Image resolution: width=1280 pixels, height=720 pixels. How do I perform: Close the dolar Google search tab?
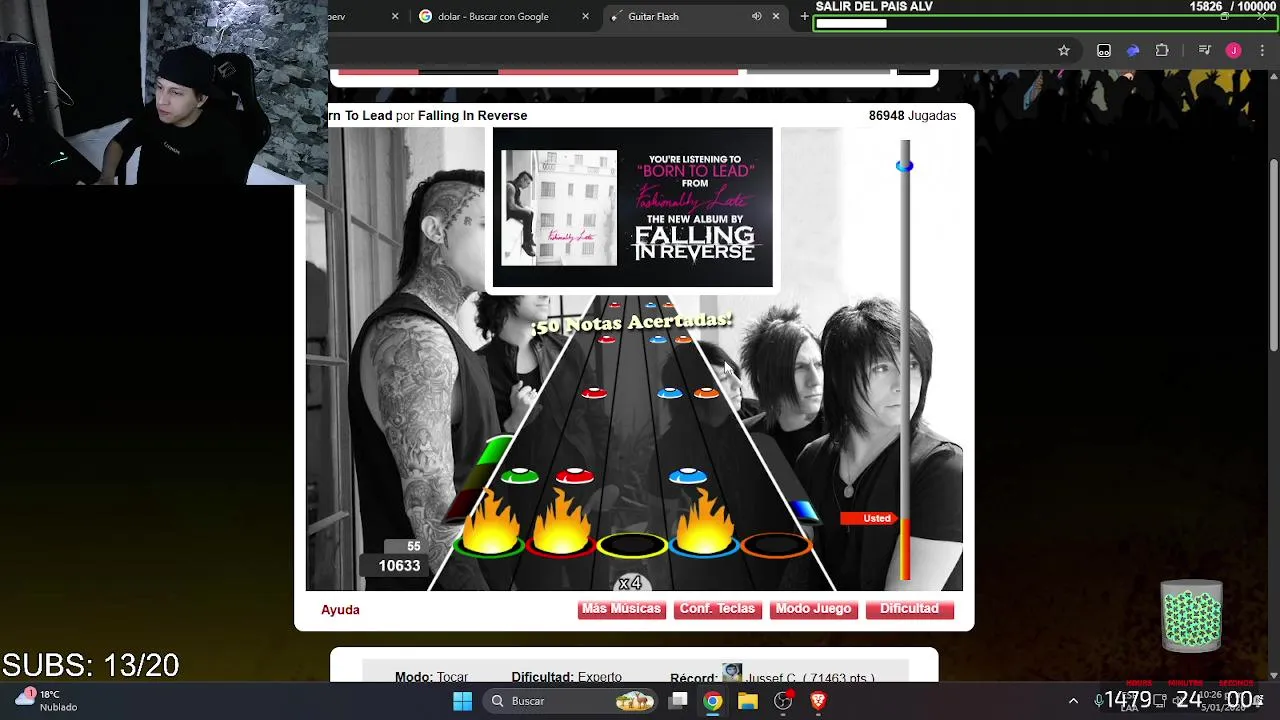point(586,16)
